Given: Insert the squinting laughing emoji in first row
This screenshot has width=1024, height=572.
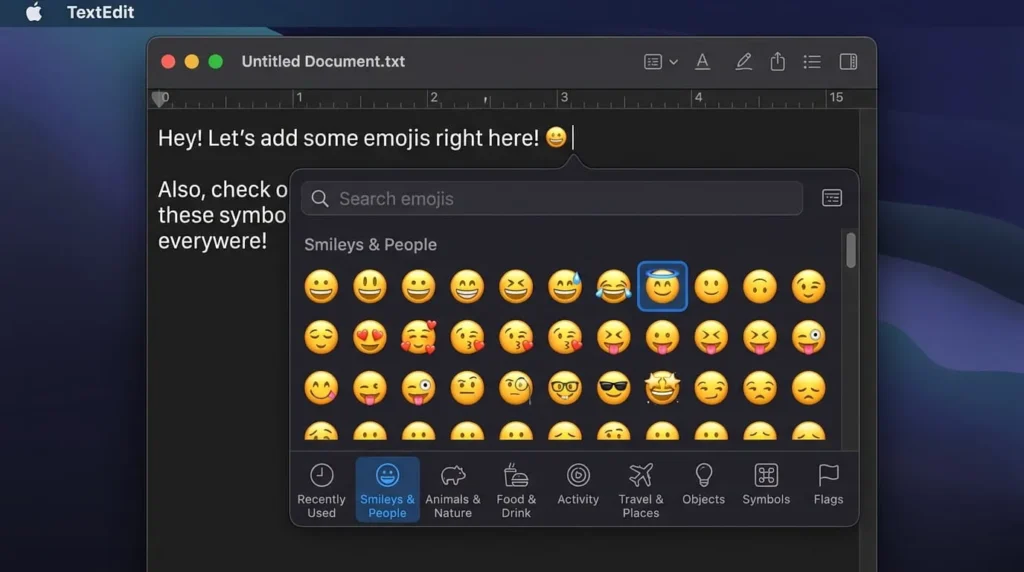Looking at the screenshot, I should (x=516, y=287).
